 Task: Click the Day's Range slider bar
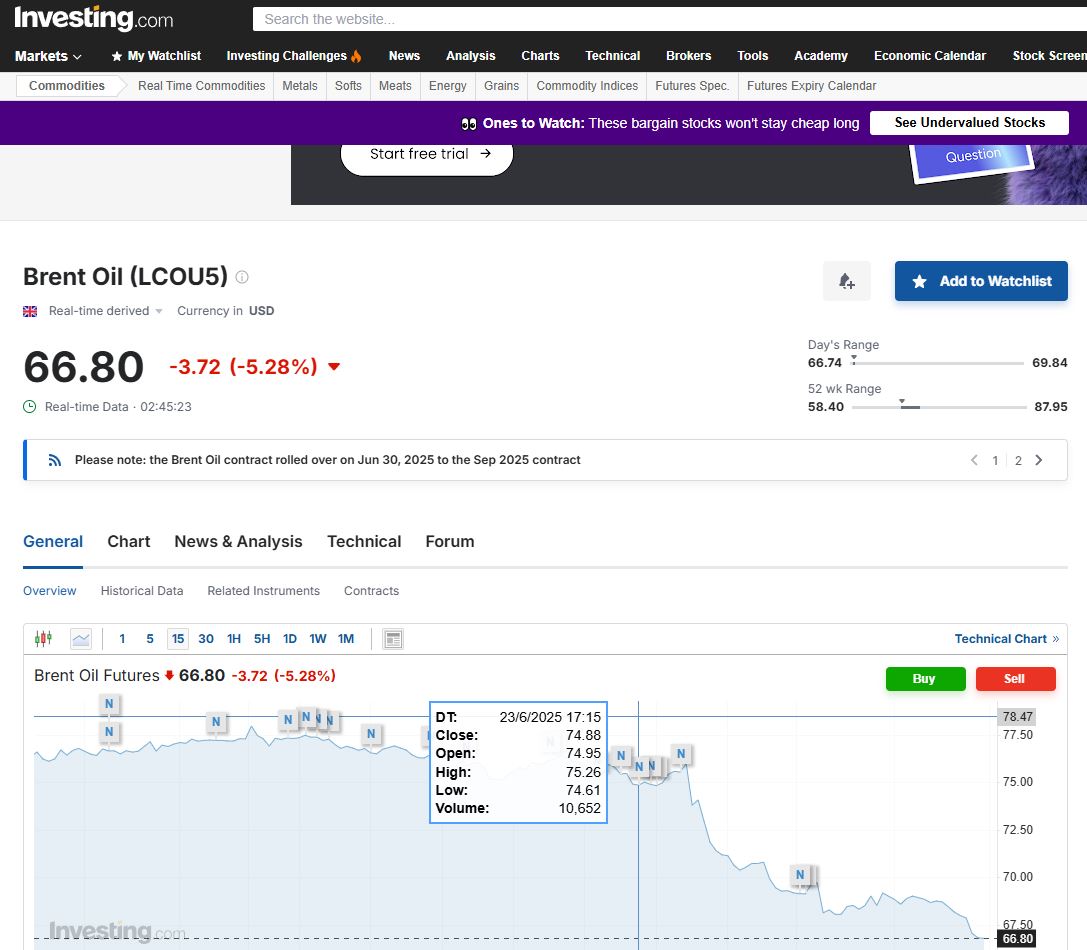(937, 363)
